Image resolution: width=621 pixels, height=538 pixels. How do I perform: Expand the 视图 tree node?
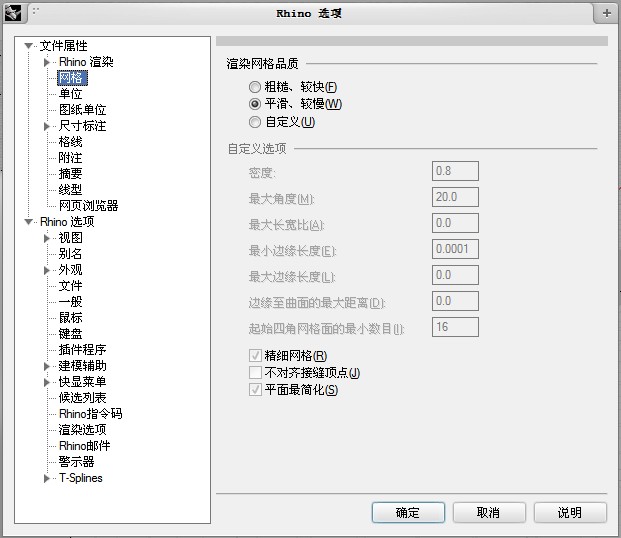click(x=47, y=238)
